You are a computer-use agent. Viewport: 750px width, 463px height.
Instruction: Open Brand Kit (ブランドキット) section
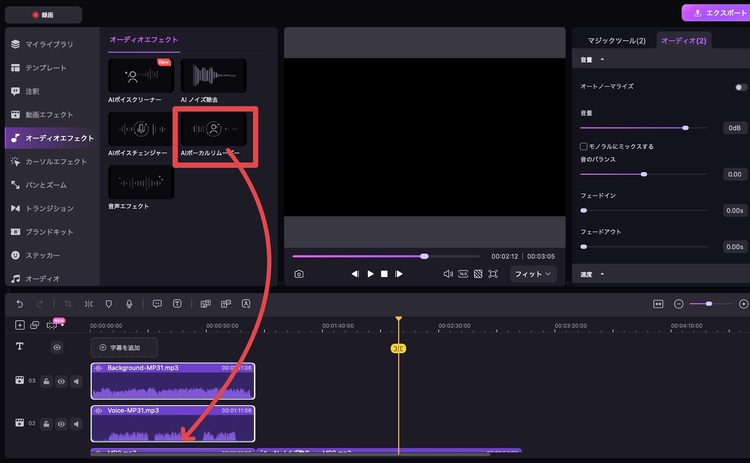click(x=49, y=232)
